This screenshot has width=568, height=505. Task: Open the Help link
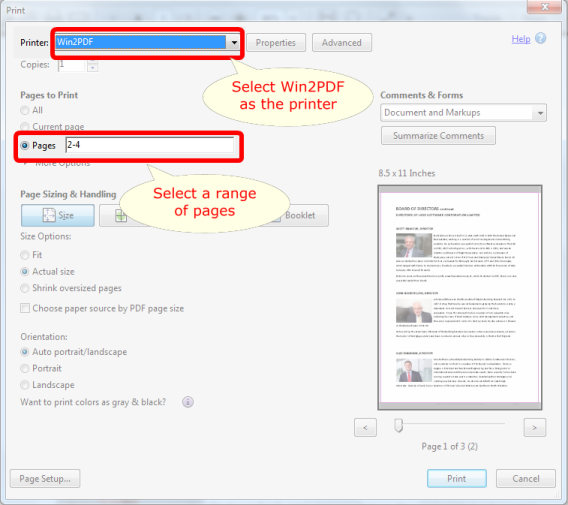521,39
